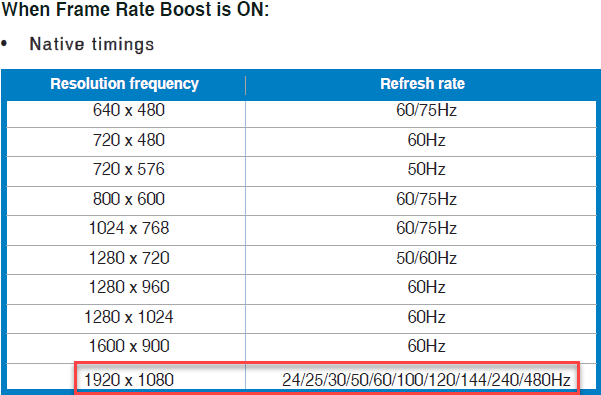Click the Native timings bullet text

(92, 44)
